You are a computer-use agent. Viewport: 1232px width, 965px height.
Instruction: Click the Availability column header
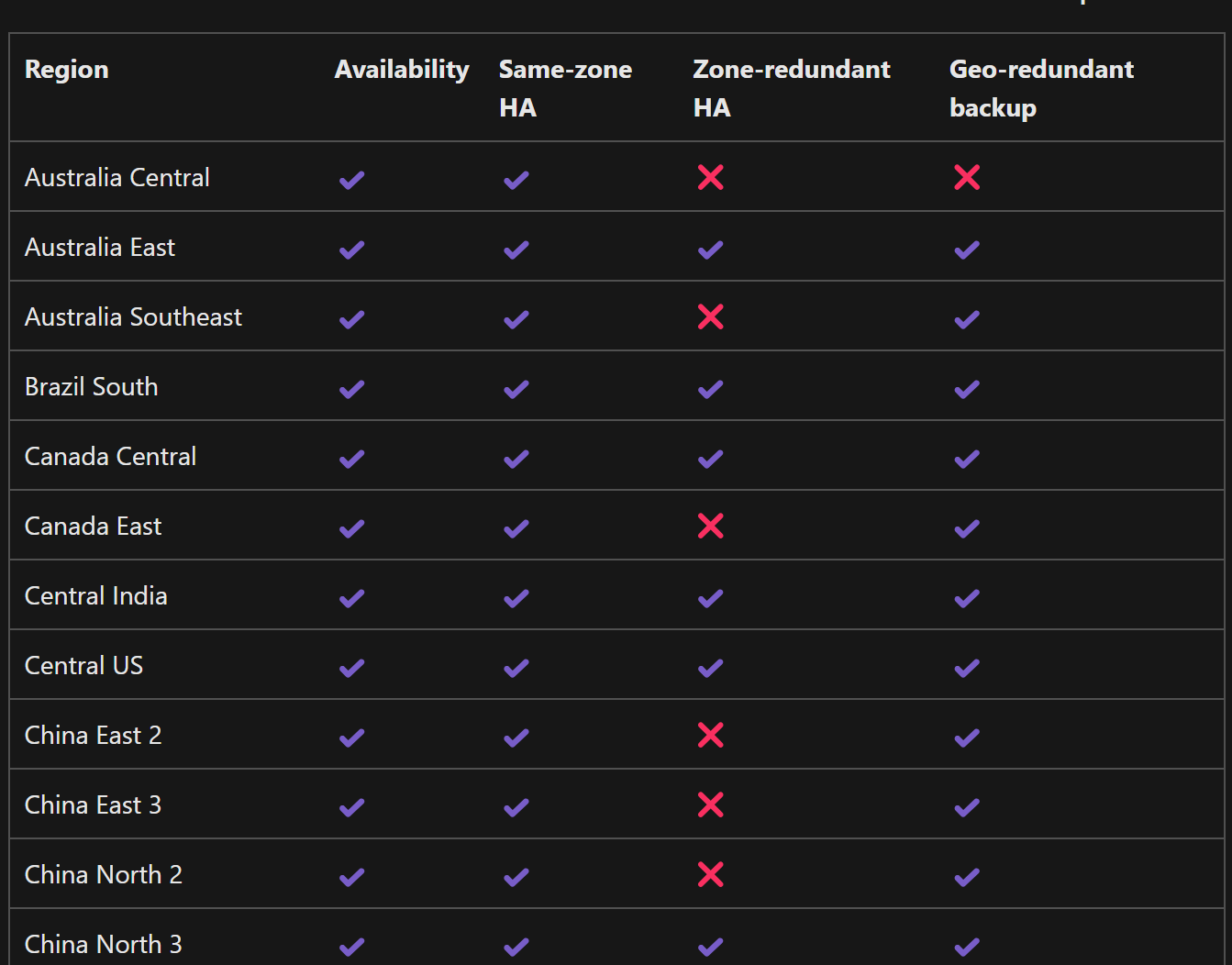(x=402, y=70)
